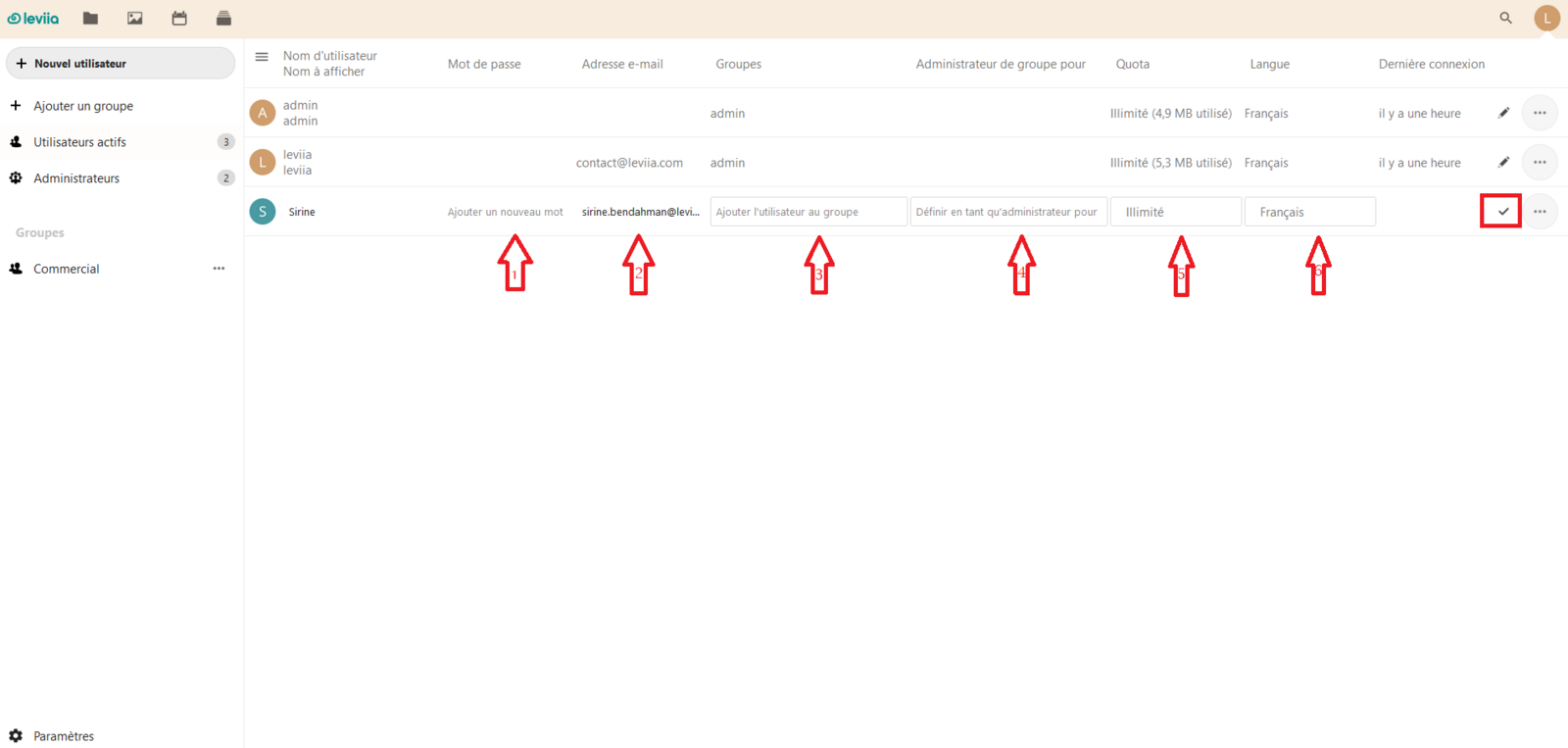Viewport: 1568px width, 748px height.
Task: Confirm Sirine edits with the checkmark
Action: 1501,211
